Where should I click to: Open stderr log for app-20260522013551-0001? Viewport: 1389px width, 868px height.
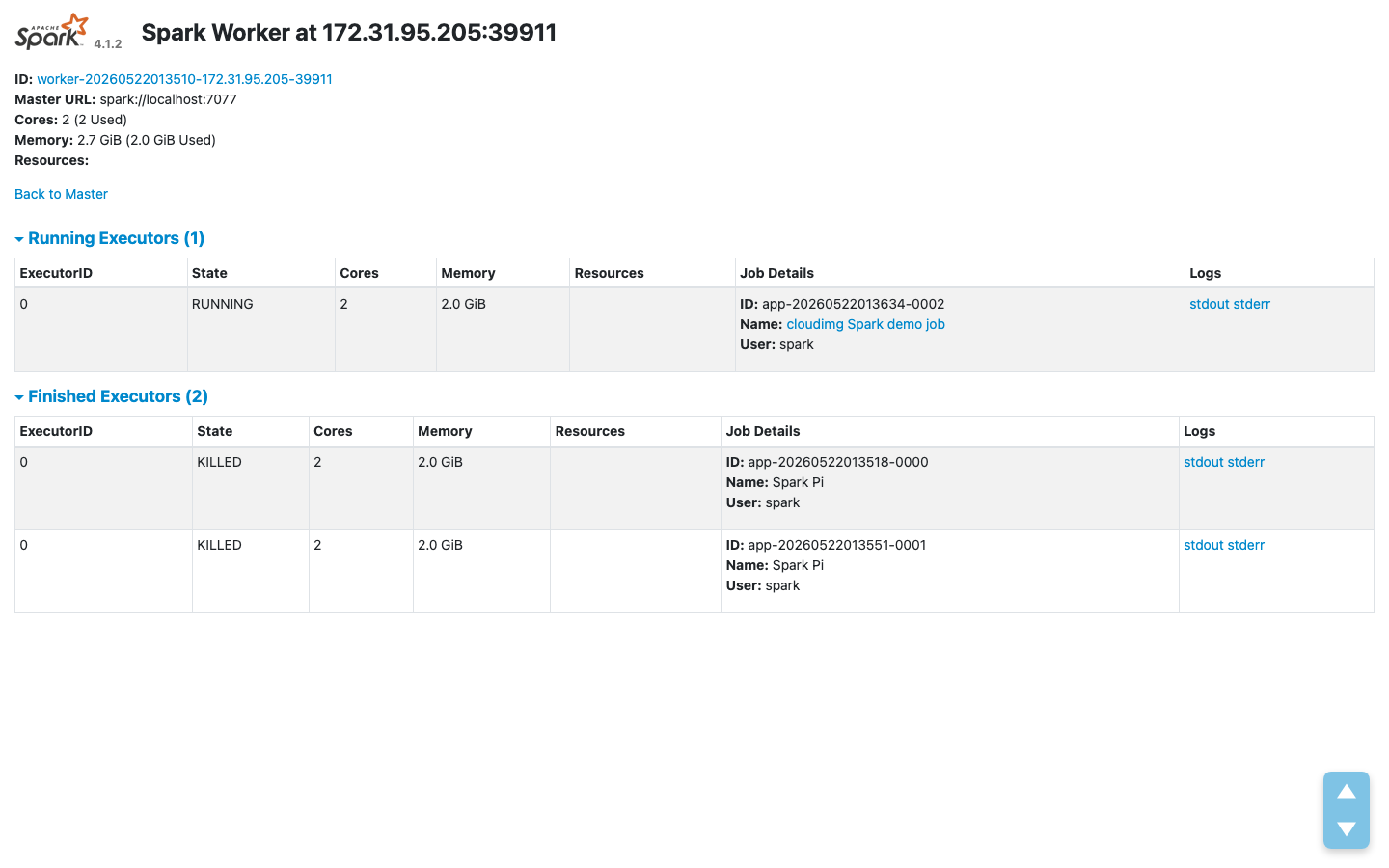point(1245,545)
